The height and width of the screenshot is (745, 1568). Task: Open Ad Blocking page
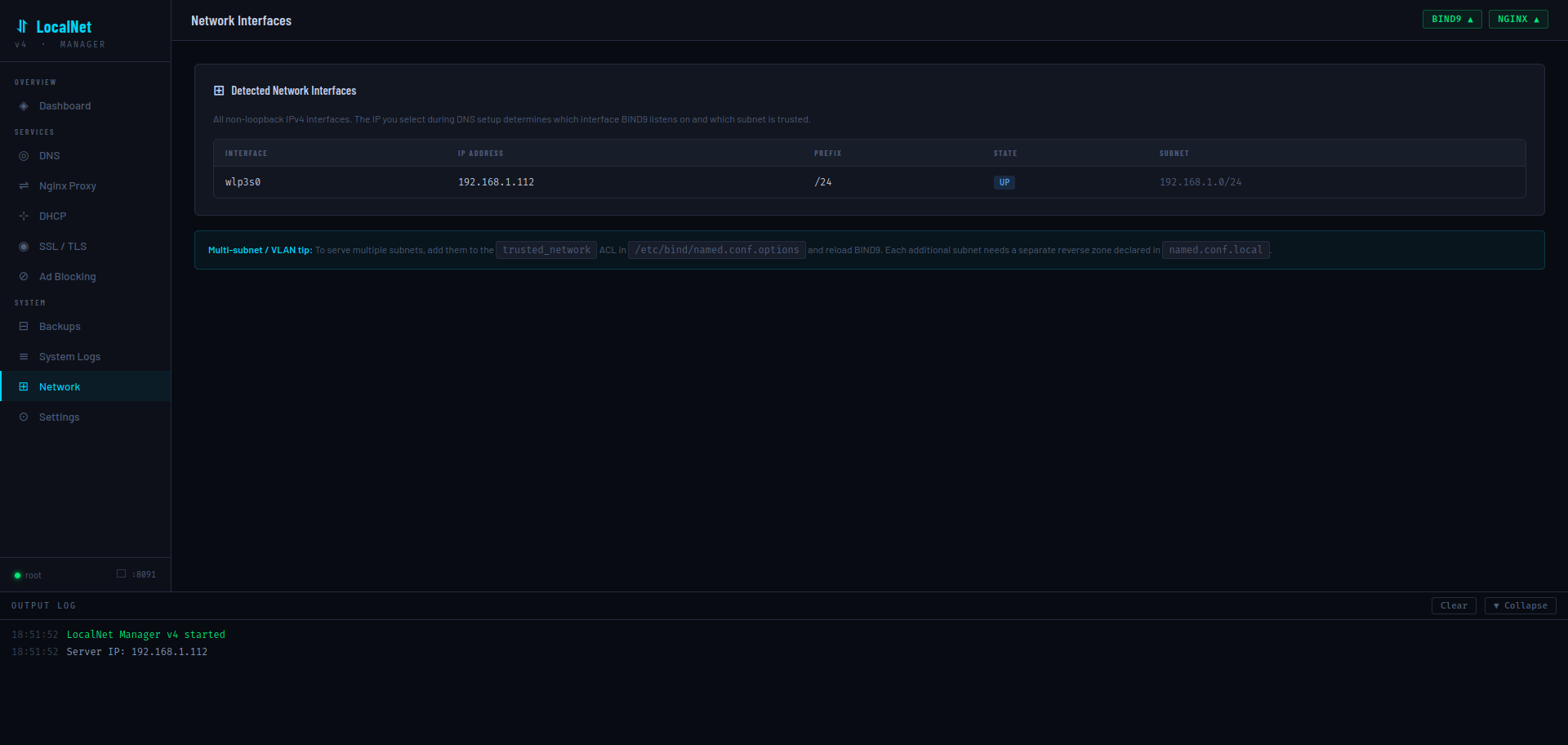click(86, 277)
